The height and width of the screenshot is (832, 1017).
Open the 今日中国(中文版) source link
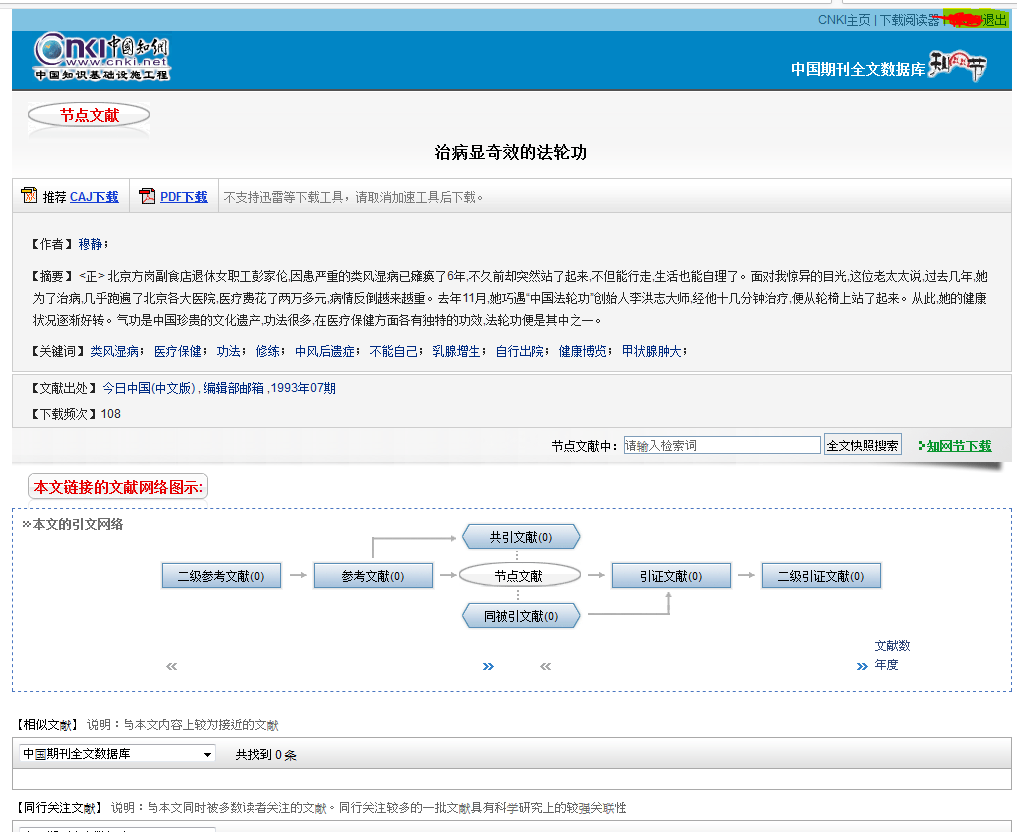point(148,388)
